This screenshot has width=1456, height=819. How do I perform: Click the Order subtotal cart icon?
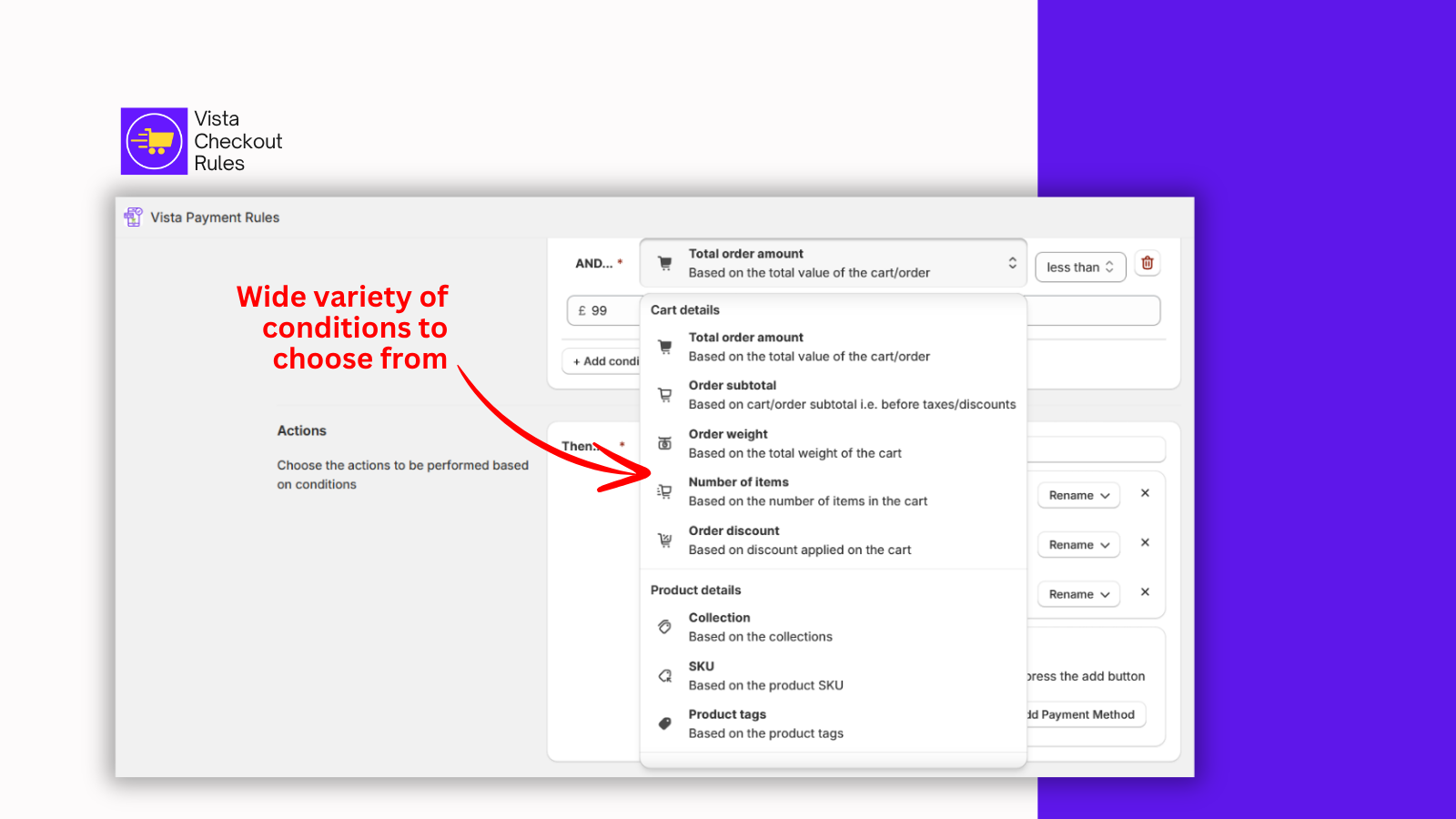[665, 395]
